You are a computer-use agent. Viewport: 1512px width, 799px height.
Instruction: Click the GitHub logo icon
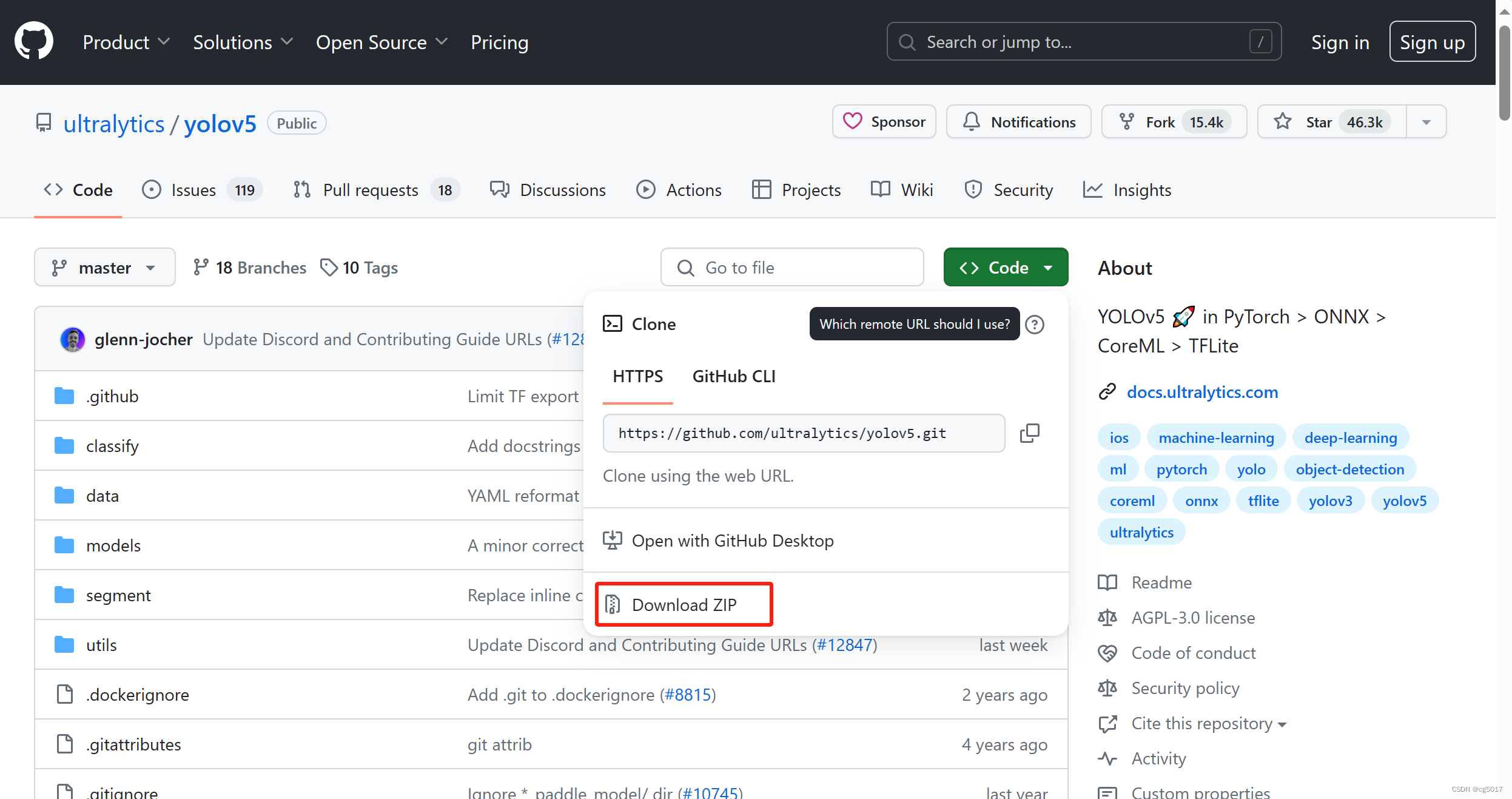tap(34, 41)
